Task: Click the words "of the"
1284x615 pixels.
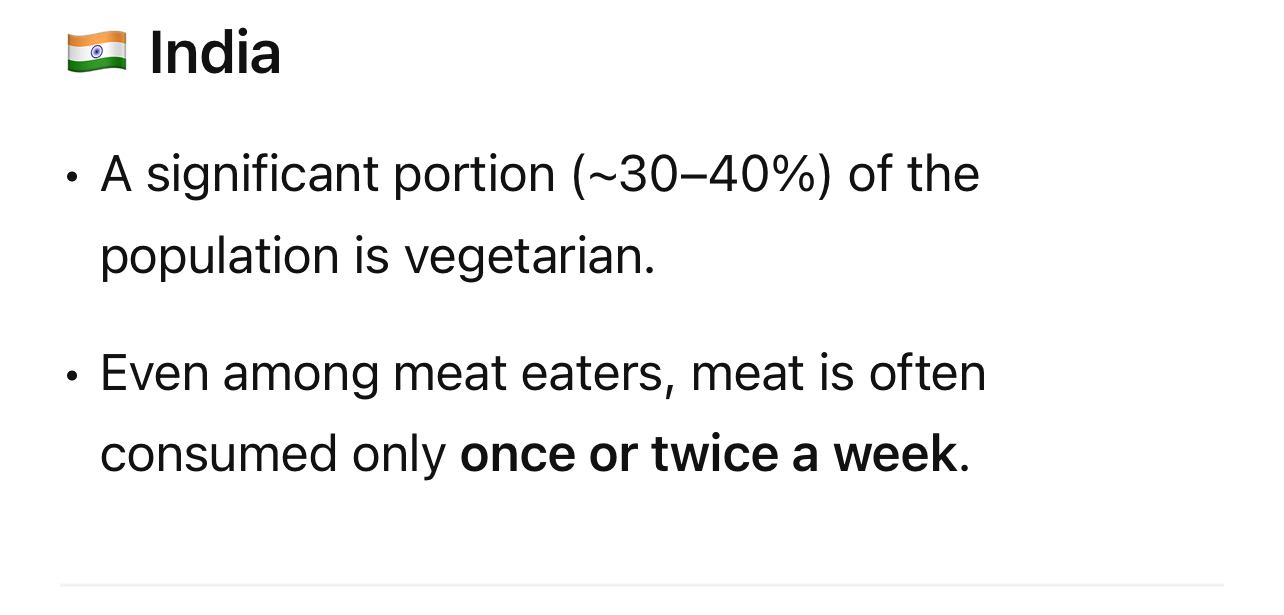Action: [x=913, y=175]
